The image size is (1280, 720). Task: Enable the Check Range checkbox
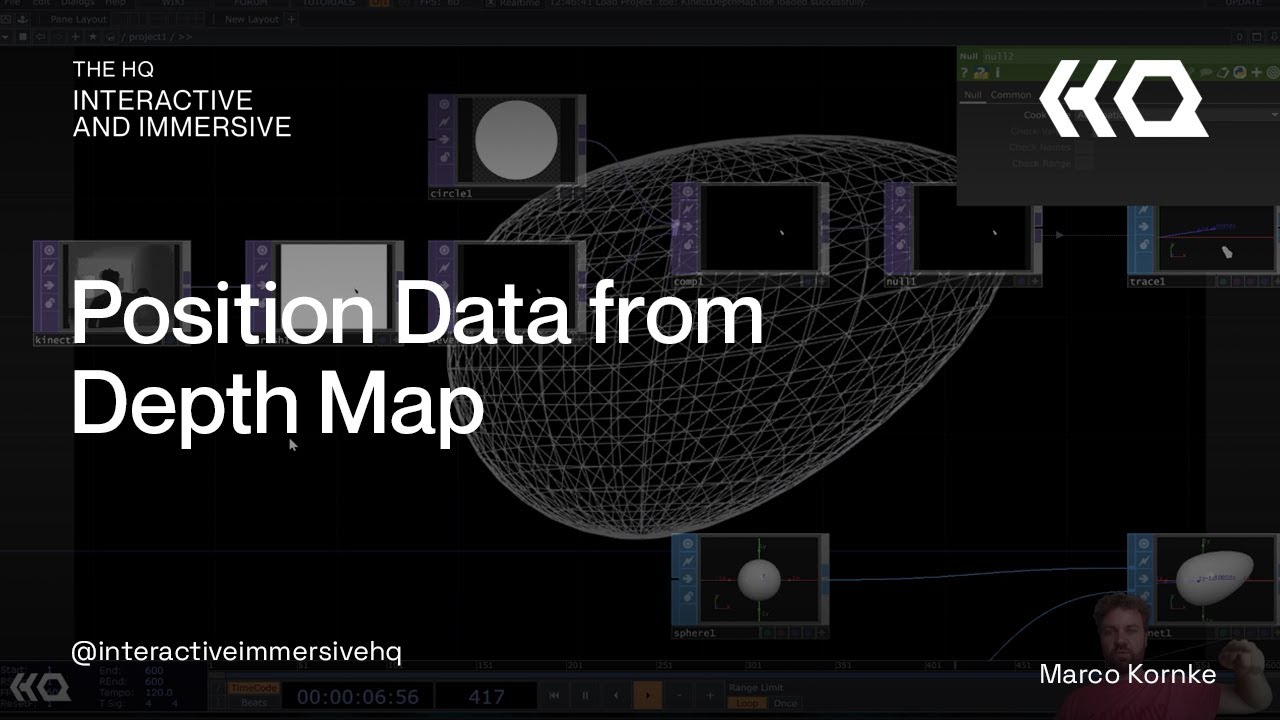click(x=1084, y=163)
